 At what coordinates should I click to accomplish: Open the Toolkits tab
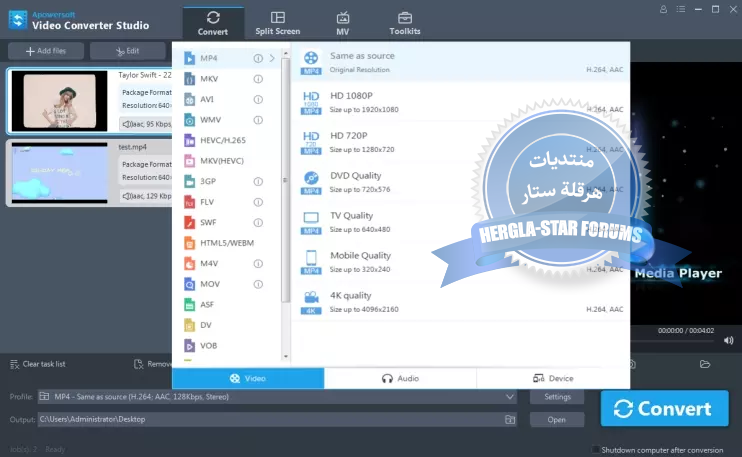point(405,23)
